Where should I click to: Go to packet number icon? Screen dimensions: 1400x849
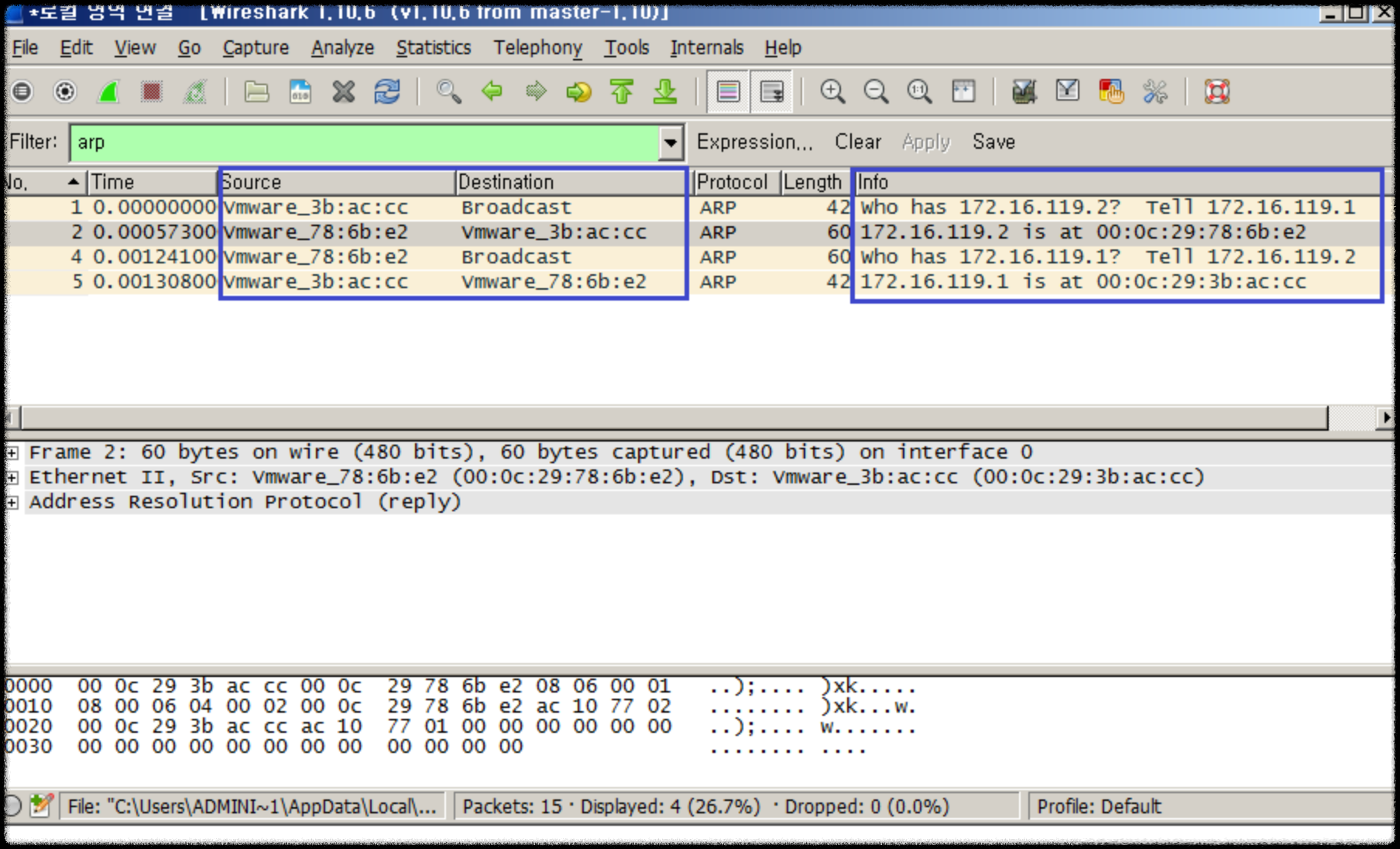click(x=578, y=92)
